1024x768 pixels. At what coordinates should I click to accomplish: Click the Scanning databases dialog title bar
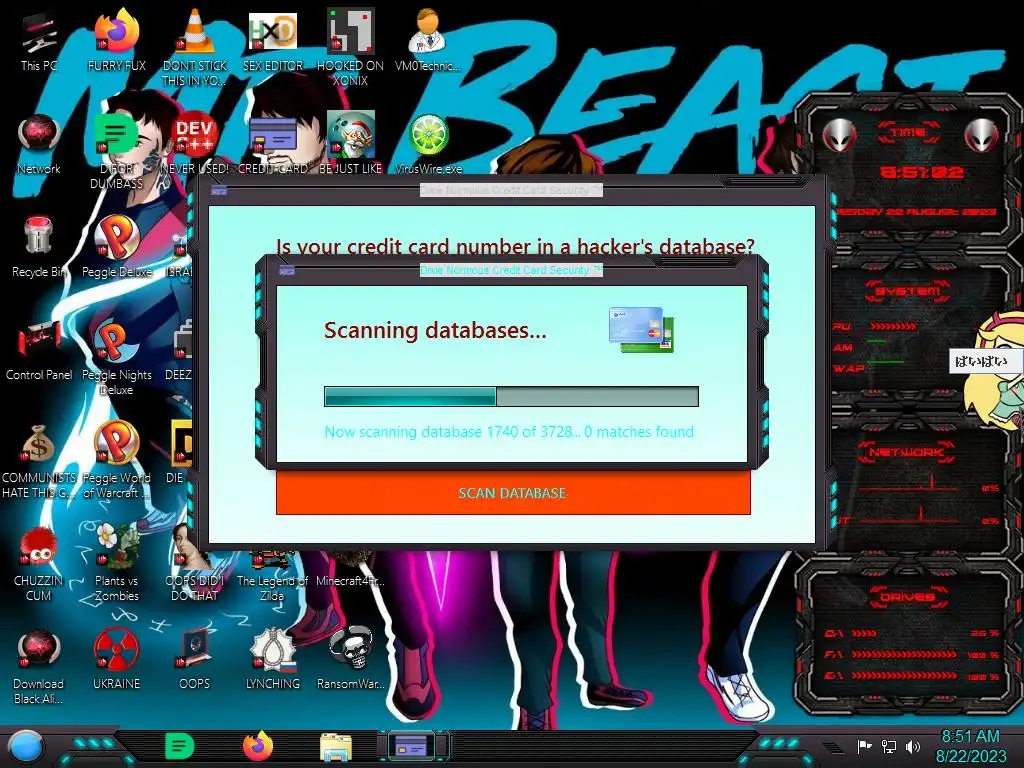point(511,270)
